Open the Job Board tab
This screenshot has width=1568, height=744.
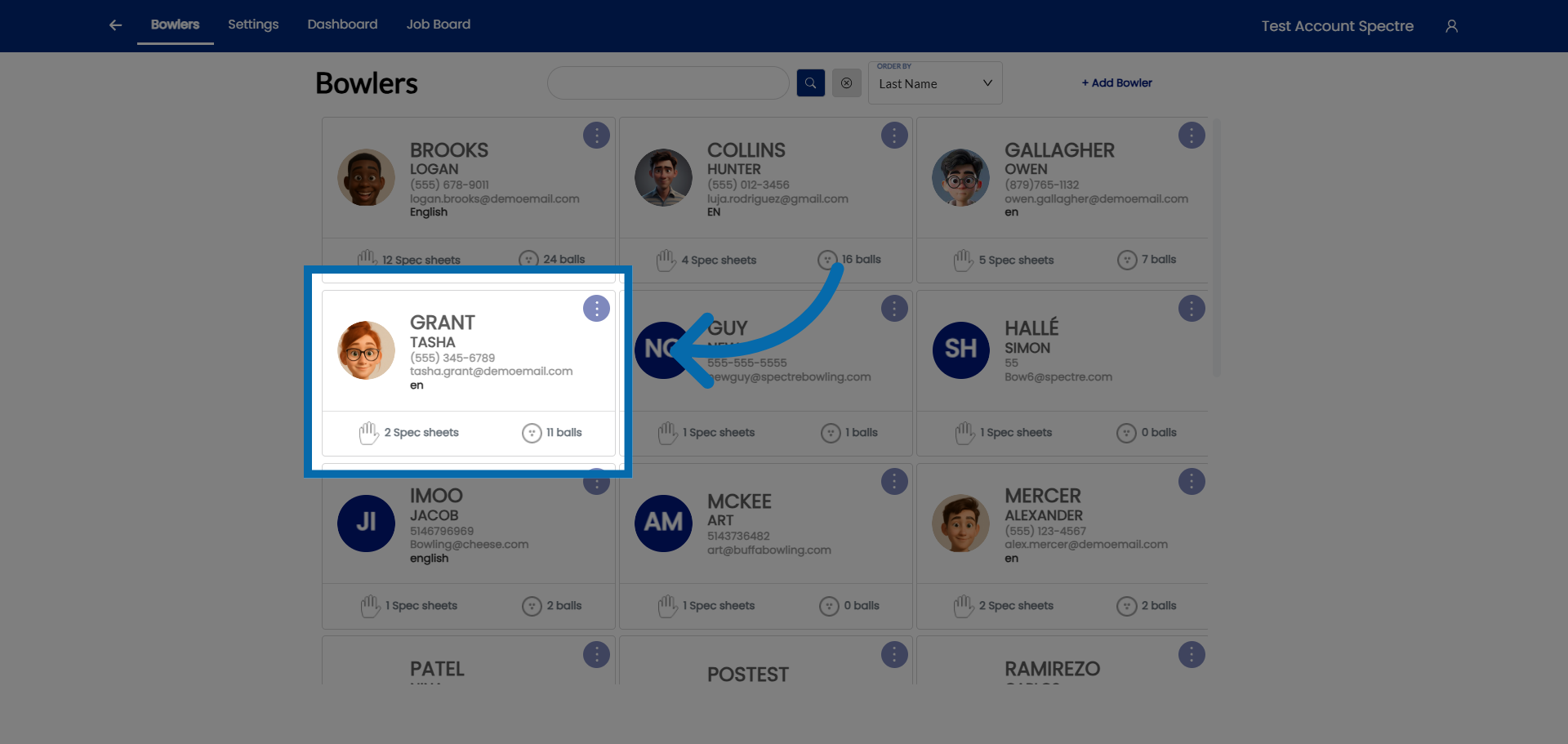tap(439, 25)
